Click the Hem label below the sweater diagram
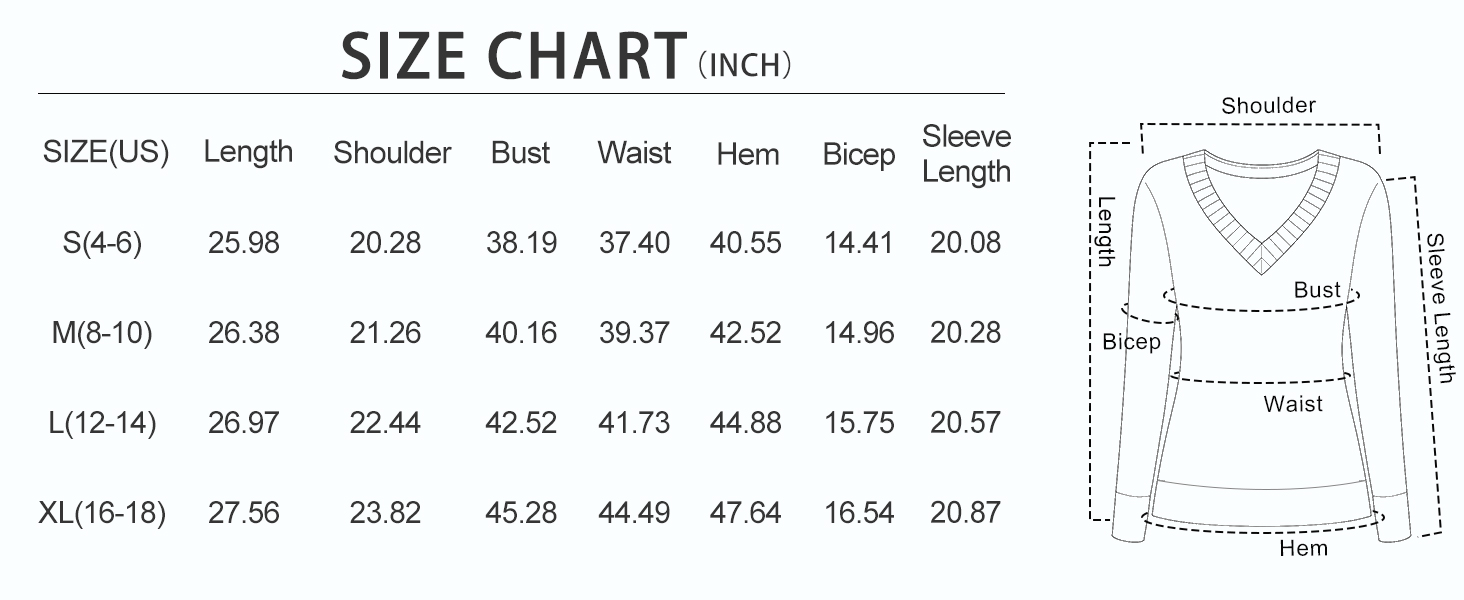Image resolution: width=1464 pixels, height=600 pixels. click(x=1303, y=548)
